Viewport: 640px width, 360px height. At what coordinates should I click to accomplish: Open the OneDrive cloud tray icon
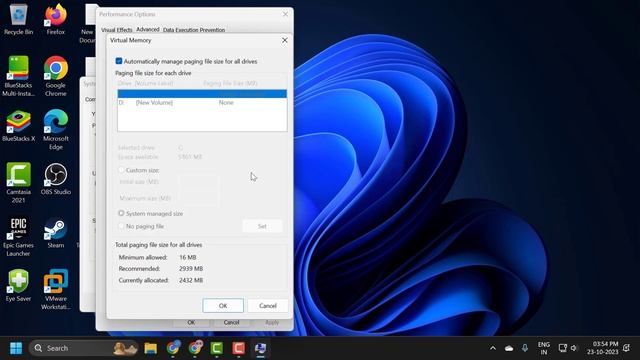coord(509,348)
